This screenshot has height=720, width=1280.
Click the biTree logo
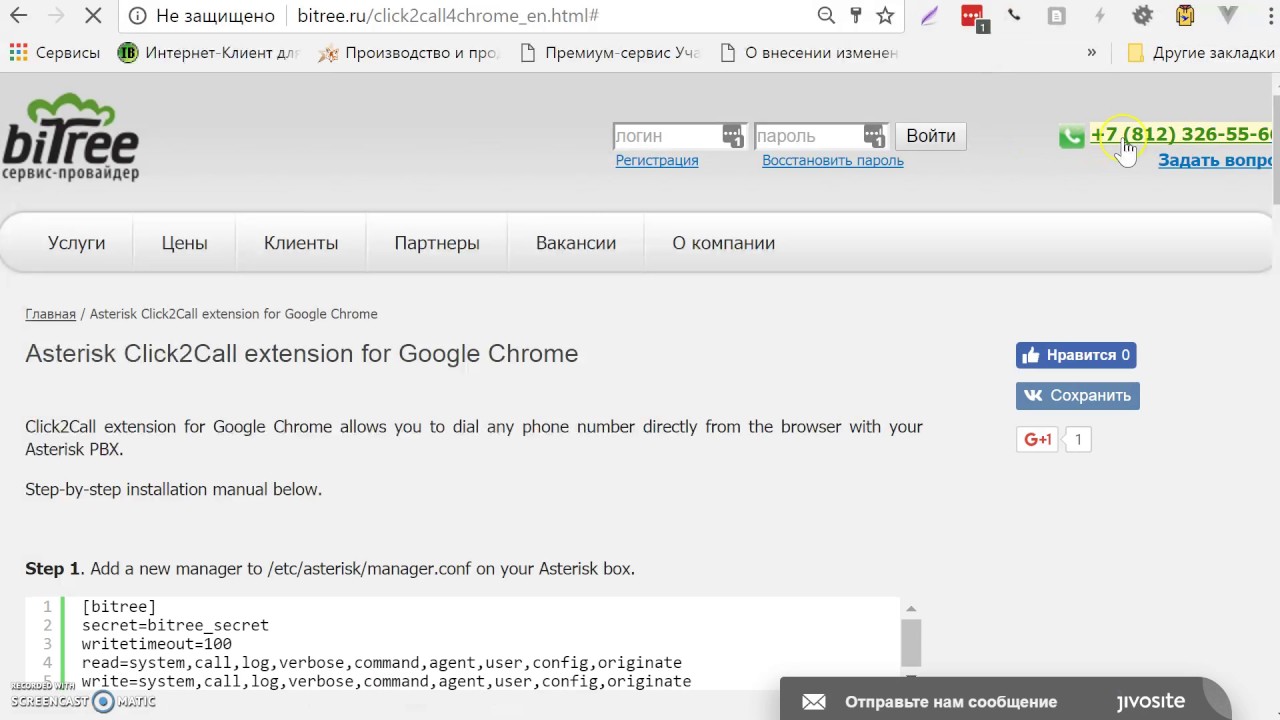pyautogui.click(x=70, y=137)
